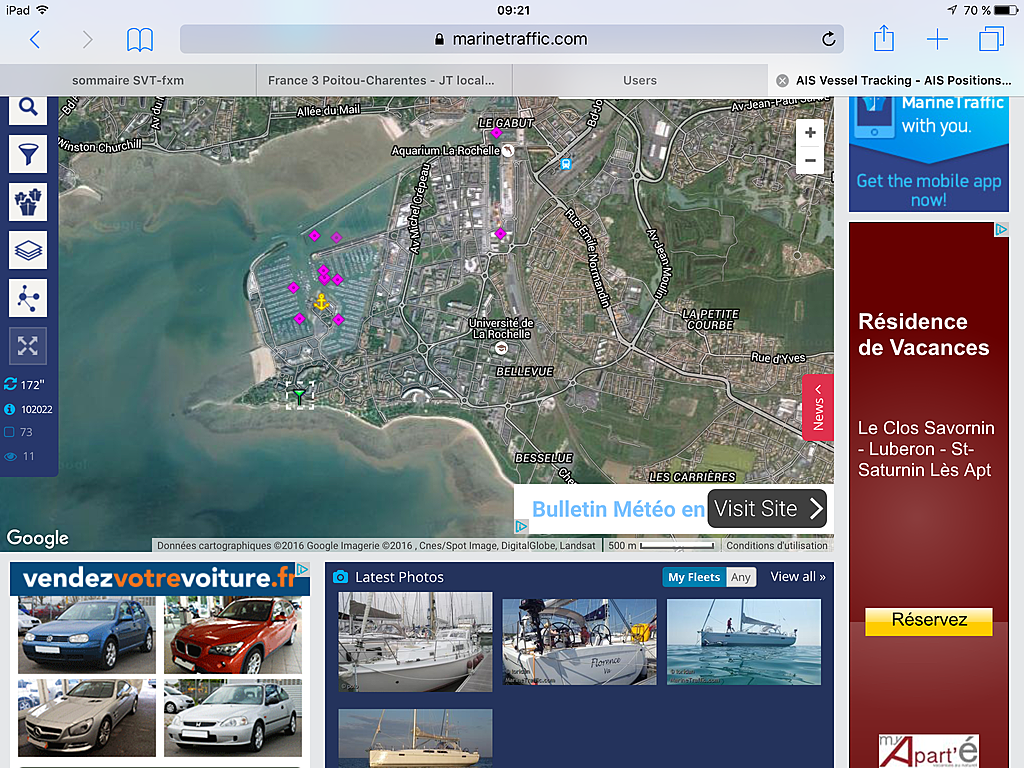Switch to France 3 Poitou-Charentes tab
This screenshot has height=768, width=1024.
[384, 80]
